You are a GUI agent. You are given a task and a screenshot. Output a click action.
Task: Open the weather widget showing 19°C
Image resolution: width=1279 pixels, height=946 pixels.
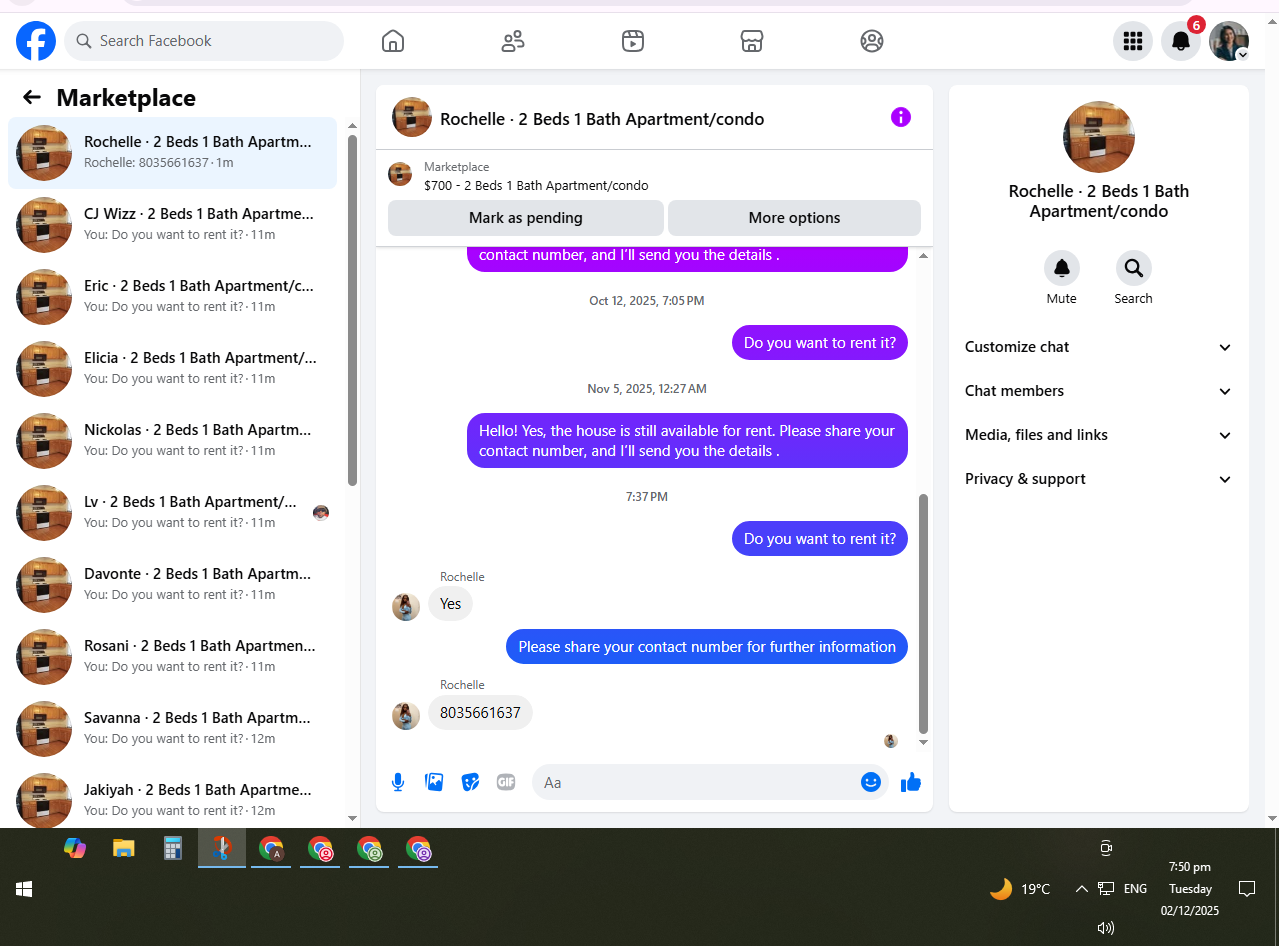1020,888
